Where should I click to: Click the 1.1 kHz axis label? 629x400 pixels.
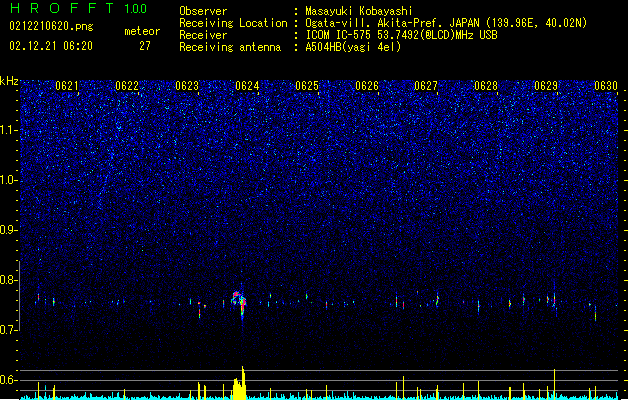(x=8, y=130)
